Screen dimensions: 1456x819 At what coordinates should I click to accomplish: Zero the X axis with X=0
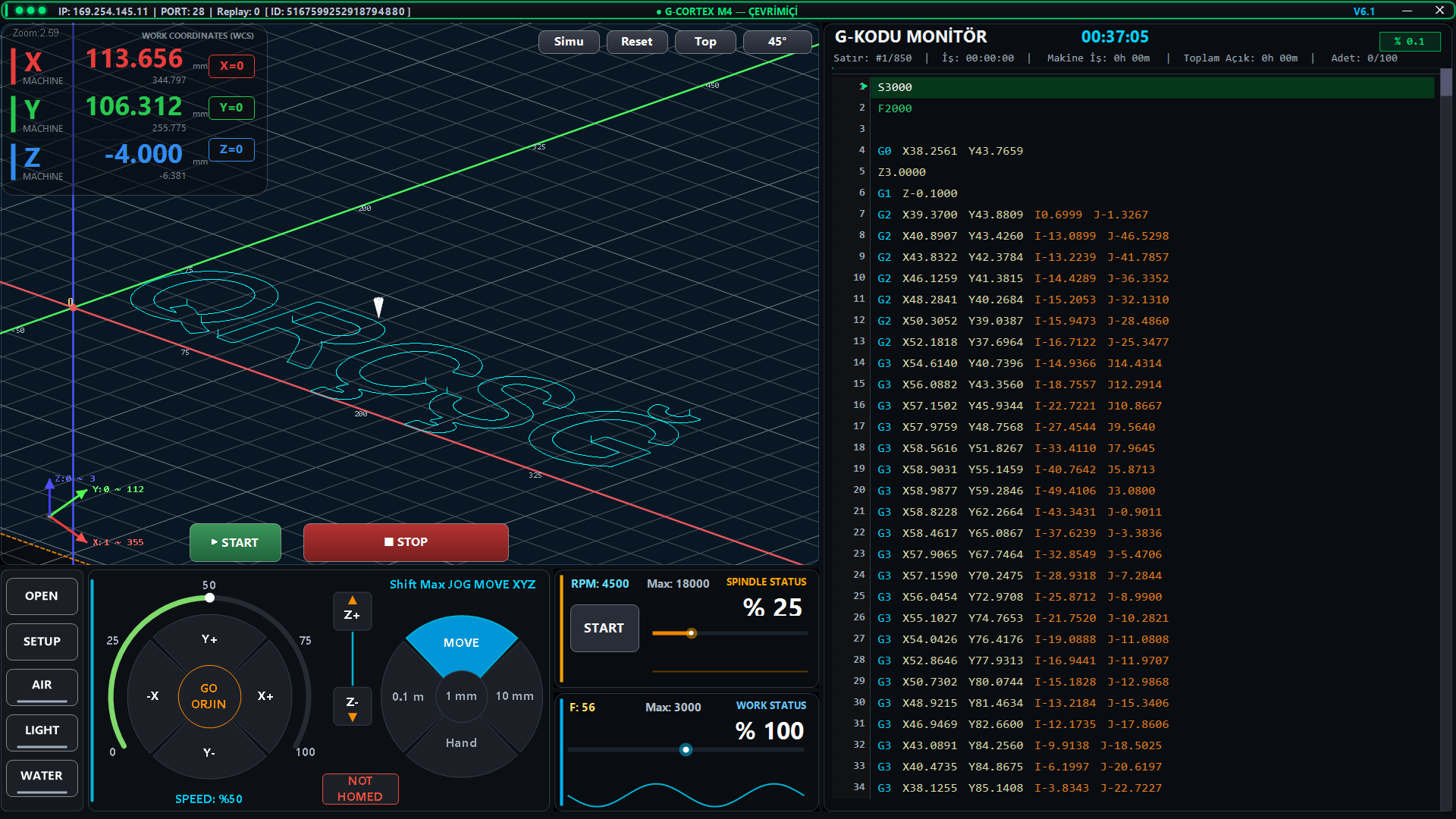[x=231, y=66]
